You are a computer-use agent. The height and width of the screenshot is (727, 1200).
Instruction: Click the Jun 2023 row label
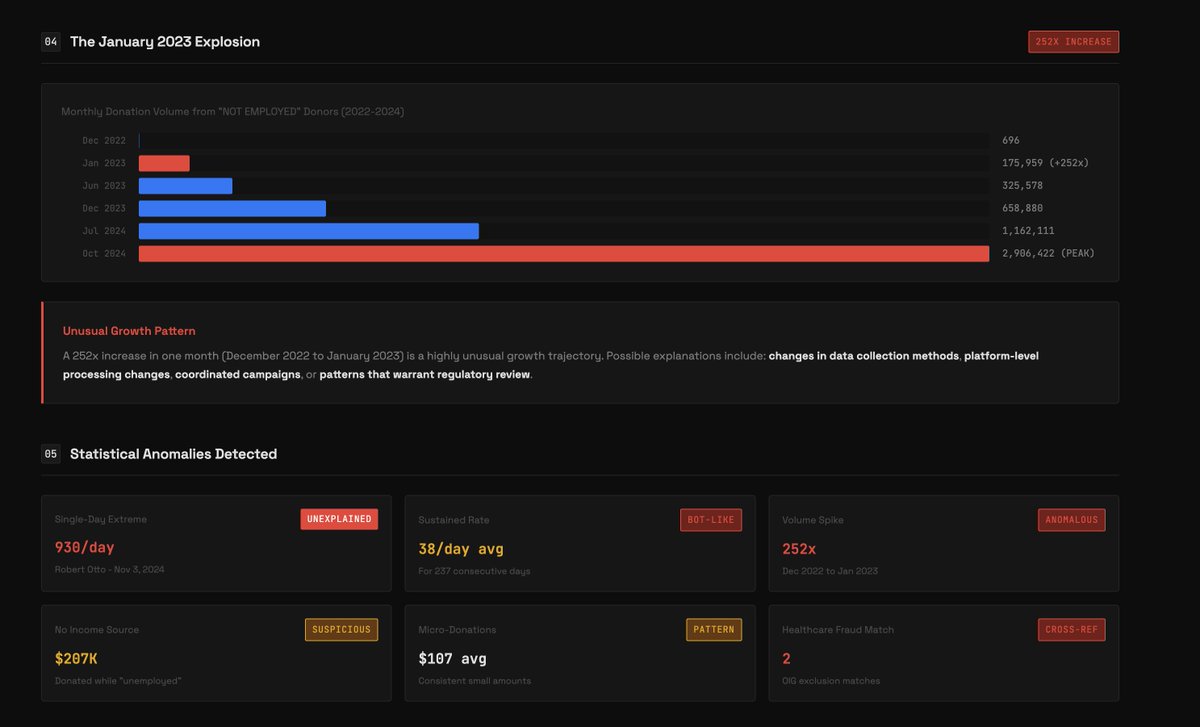[x=104, y=186]
